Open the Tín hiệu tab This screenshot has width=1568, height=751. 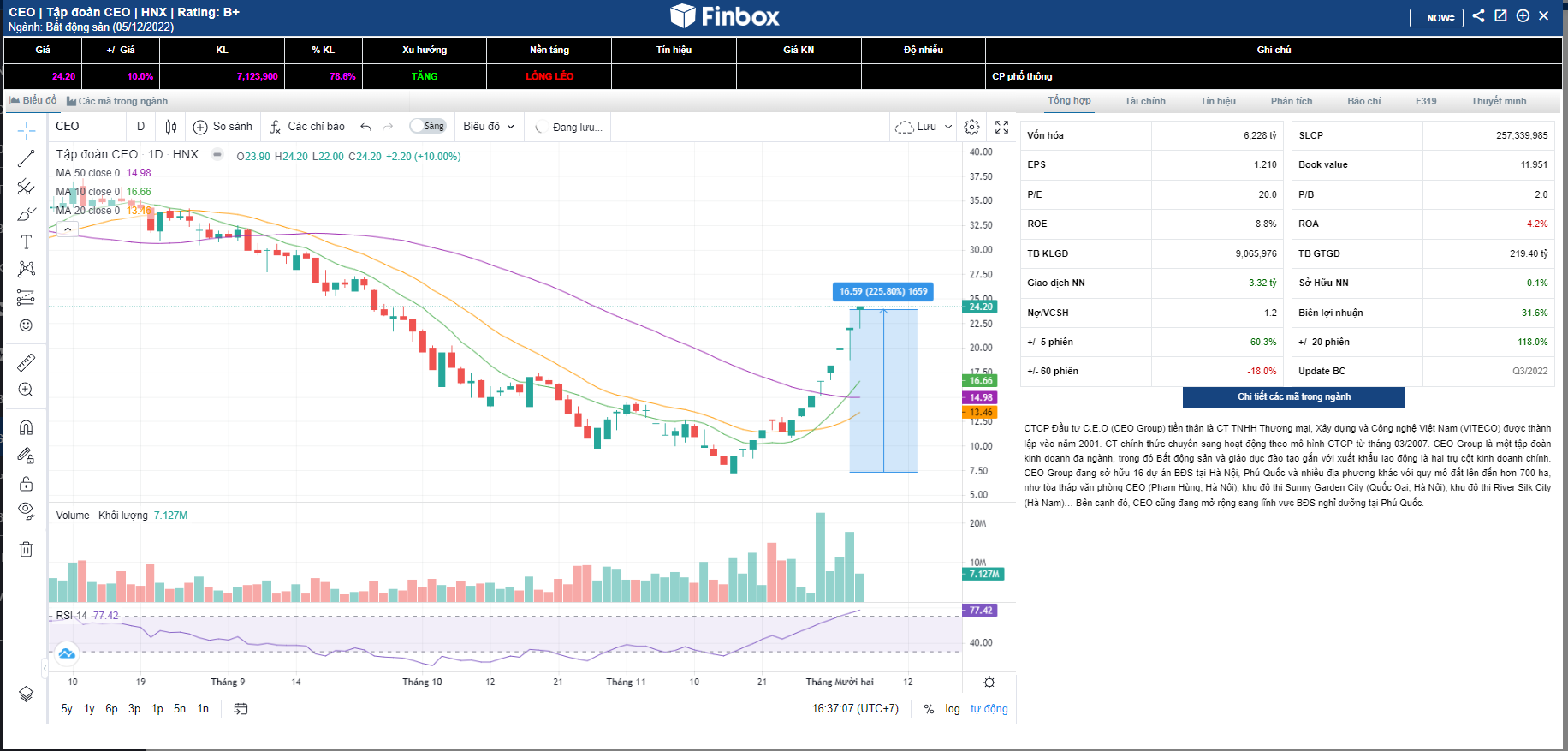pyautogui.click(x=1218, y=101)
